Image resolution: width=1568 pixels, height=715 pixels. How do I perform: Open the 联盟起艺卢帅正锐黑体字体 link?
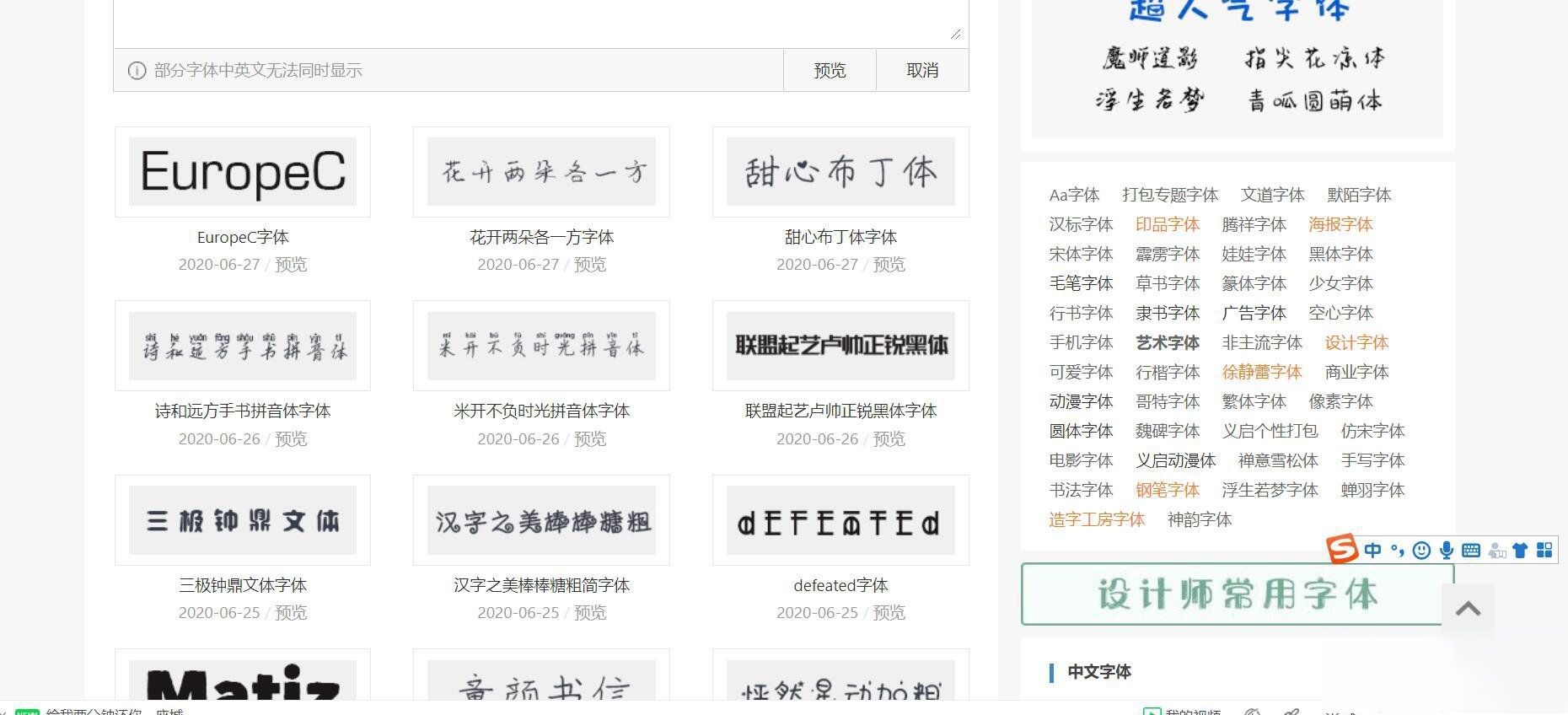click(x=840, y=411)
